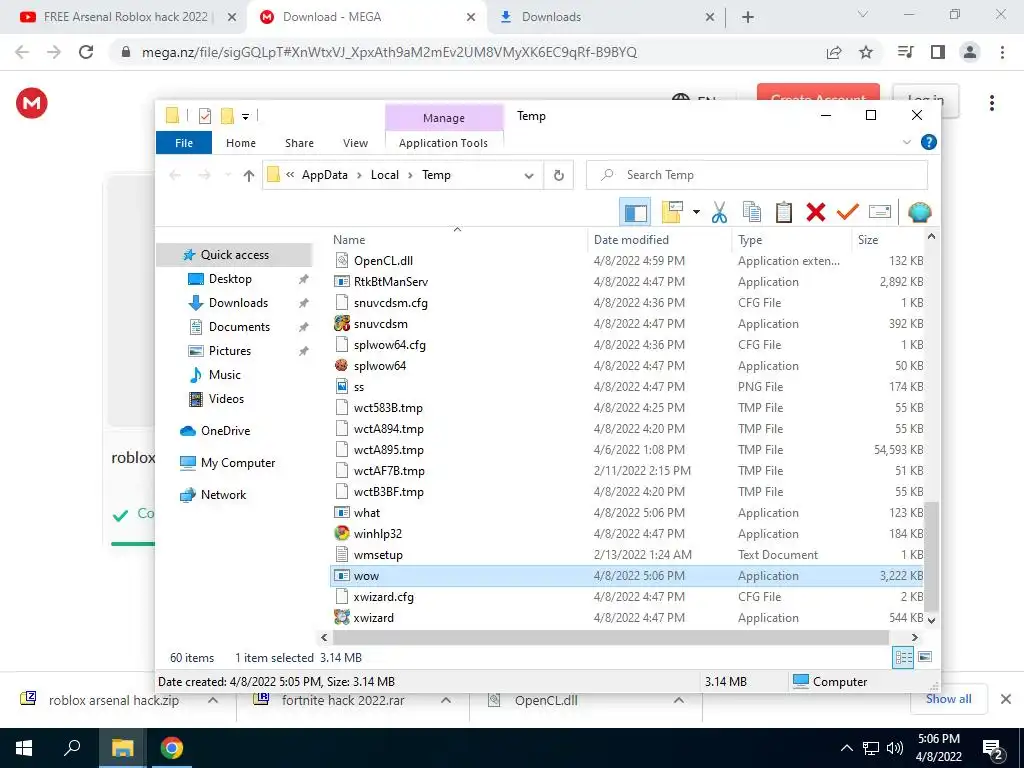Click the Properties checkmark in title bar

204,116
